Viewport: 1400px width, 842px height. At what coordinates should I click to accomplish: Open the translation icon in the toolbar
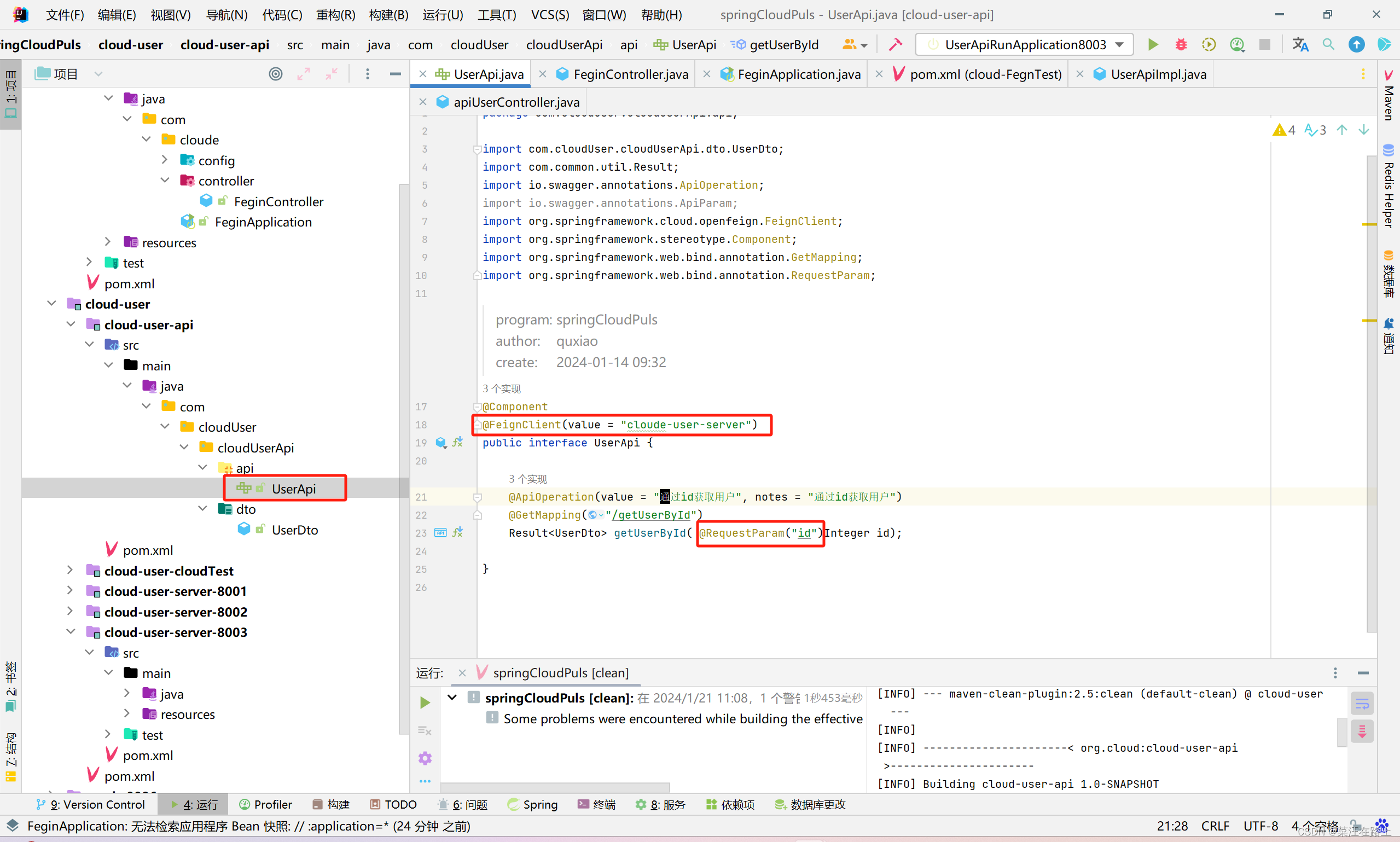pos(1301,44)
